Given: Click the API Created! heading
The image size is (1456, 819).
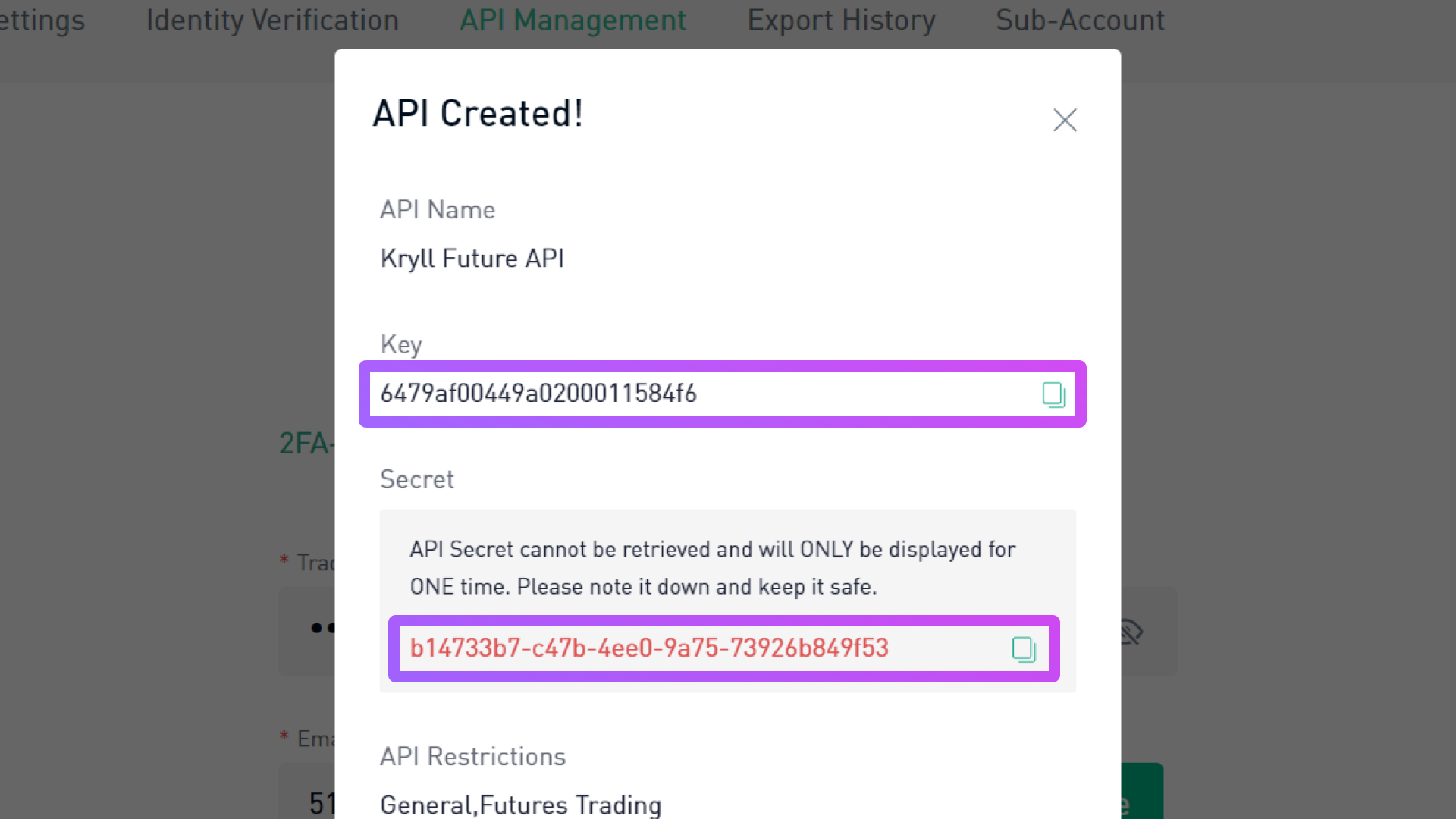Looking at the screenshot, I should (x=478, y=114).
